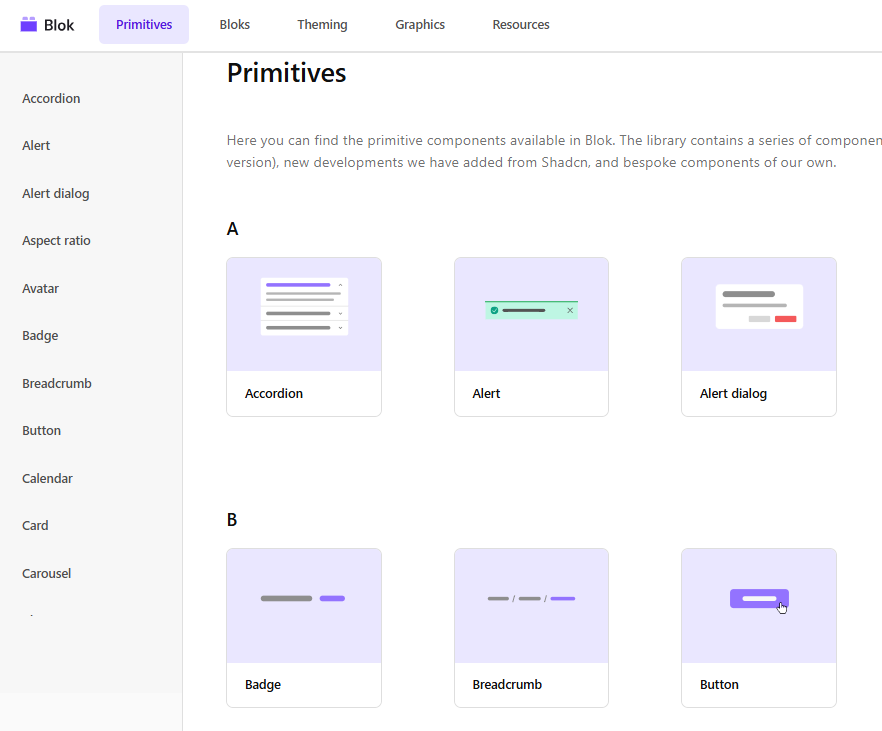This screenshot has height=731, width=882.
Task: Open the Alert component preview card
Action: [531, 337]
